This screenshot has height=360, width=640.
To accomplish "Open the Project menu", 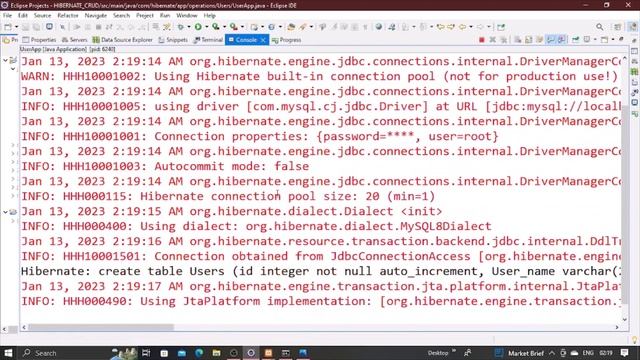I will click(144, 16).
